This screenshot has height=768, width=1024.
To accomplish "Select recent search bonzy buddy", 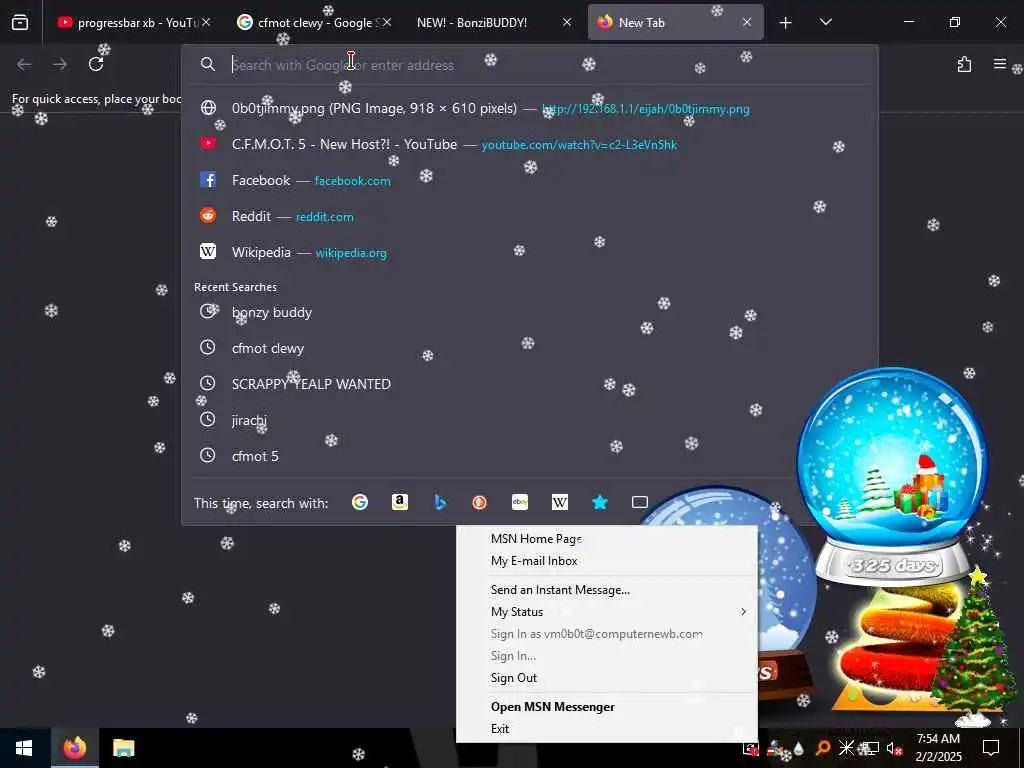I will coord(530,312).
